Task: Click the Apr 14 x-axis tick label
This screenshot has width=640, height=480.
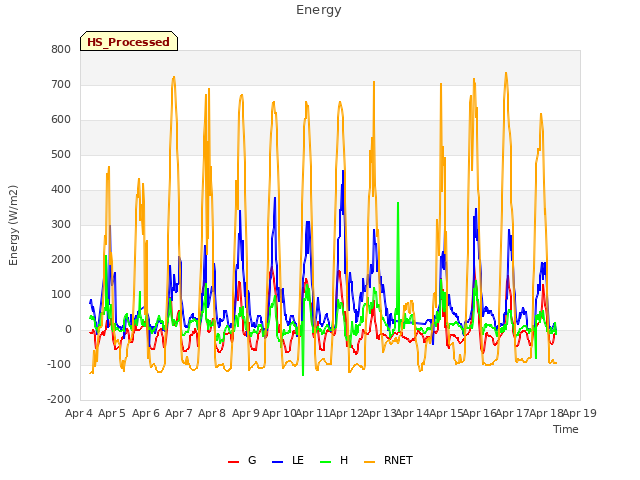Action: click(x=413, y=413)
